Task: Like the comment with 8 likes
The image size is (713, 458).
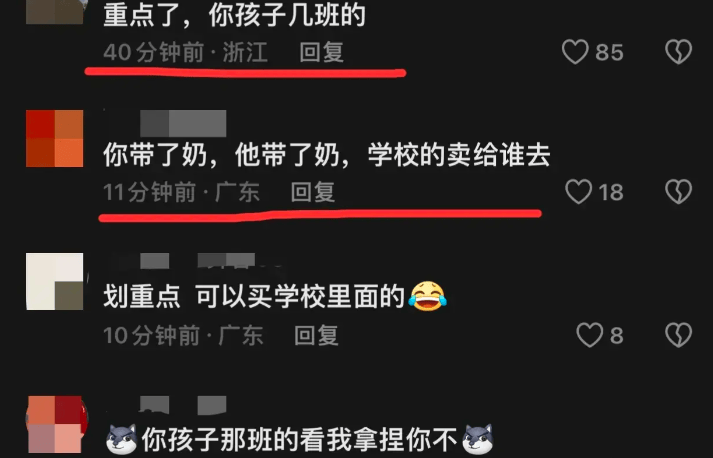Action: tap(590, 335)
